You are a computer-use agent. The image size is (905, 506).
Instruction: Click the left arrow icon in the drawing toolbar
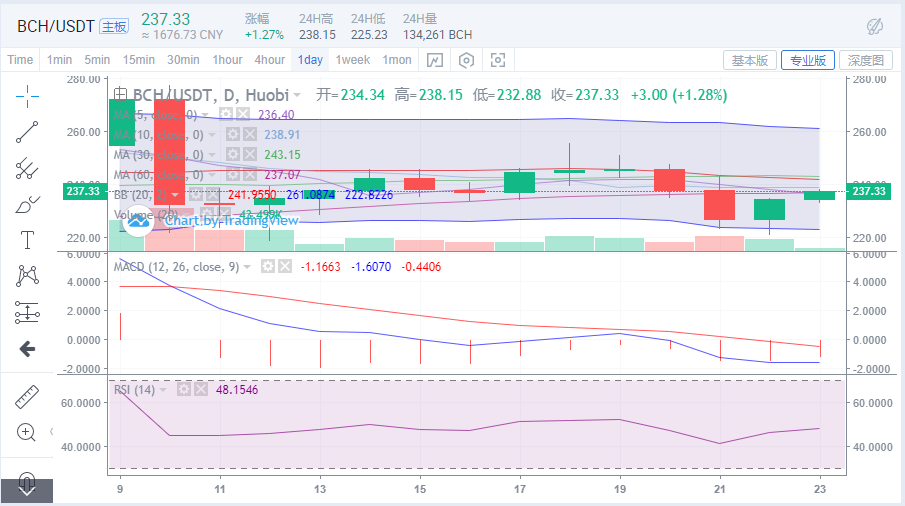coord(27,348)
